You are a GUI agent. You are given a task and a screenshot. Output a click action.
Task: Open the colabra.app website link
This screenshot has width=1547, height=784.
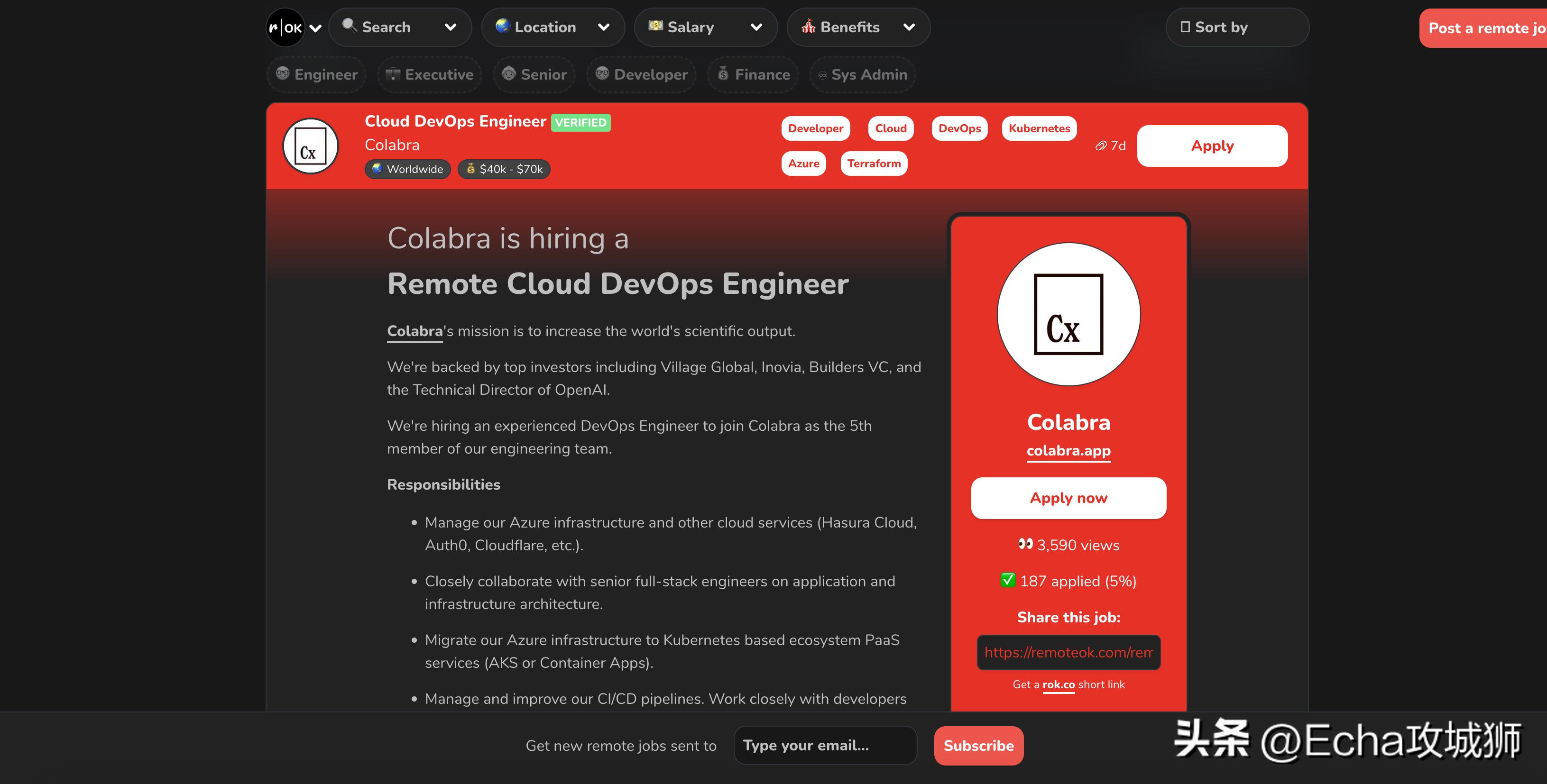point(1068,451)
